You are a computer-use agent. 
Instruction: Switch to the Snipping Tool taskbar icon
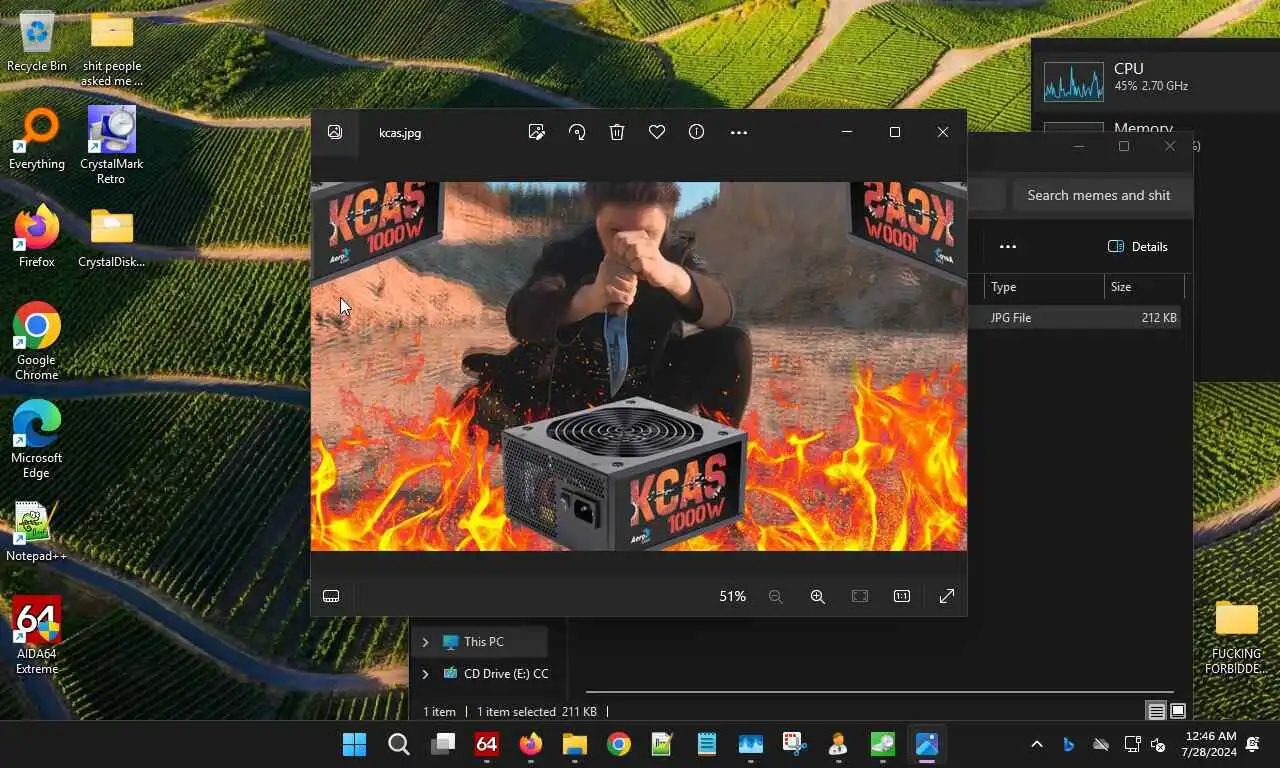795,744
